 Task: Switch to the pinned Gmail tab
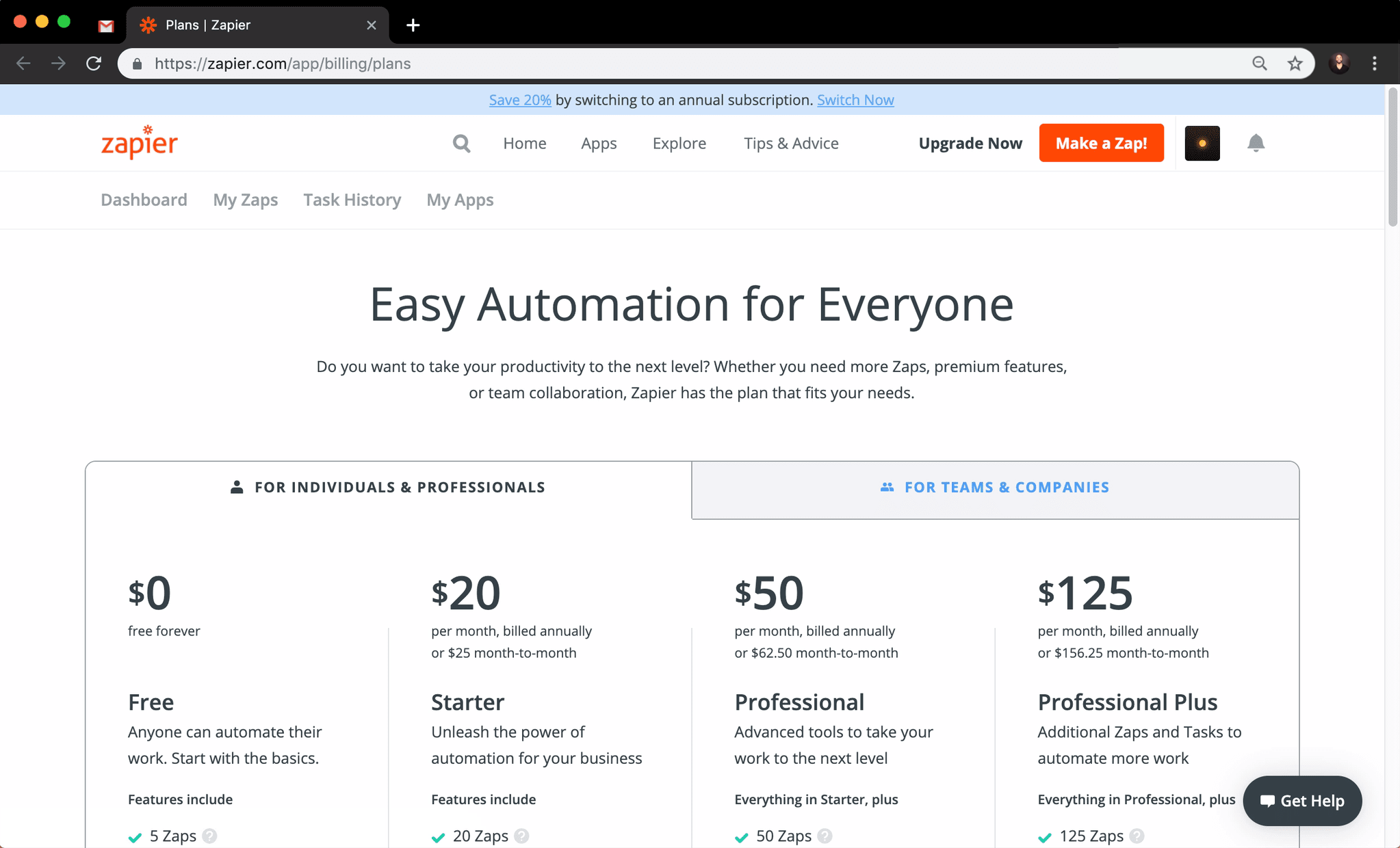pyautogui.click(x=106, y=25)
